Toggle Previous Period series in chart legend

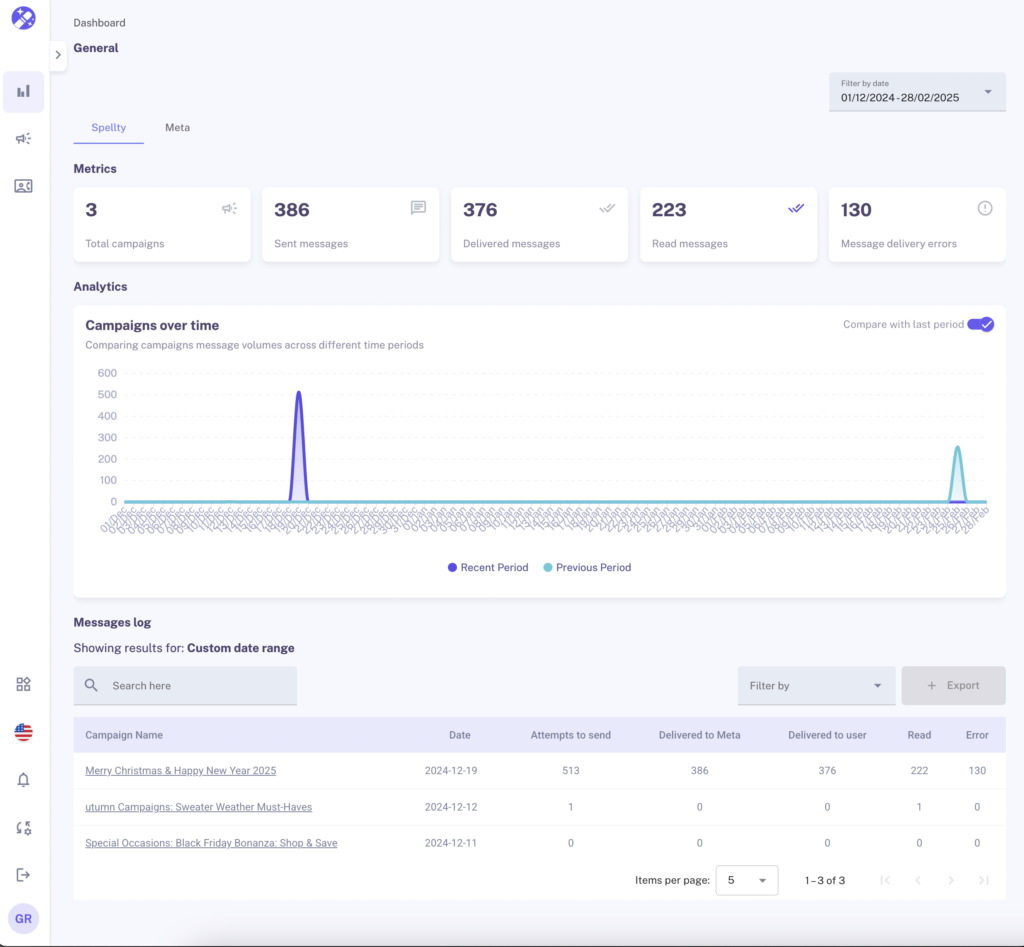coord(587,568)
